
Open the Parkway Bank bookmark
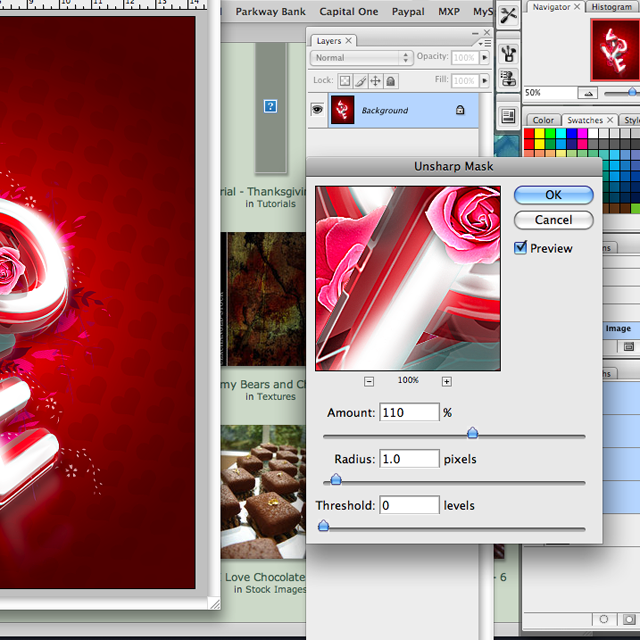pos(270,12)
